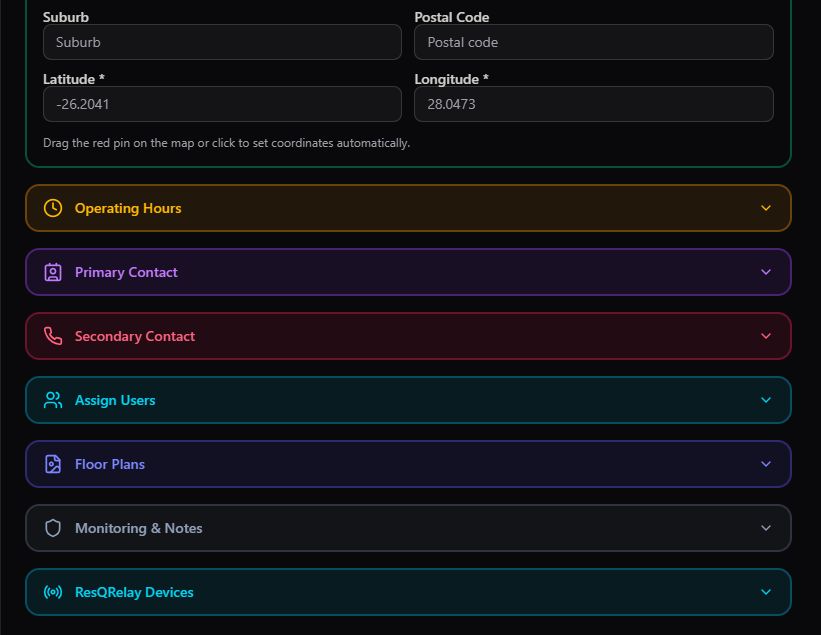The width and height of the screenshot is (821, 635).
Task: Click the Latitude input field
Action: (x=222, y=104)
